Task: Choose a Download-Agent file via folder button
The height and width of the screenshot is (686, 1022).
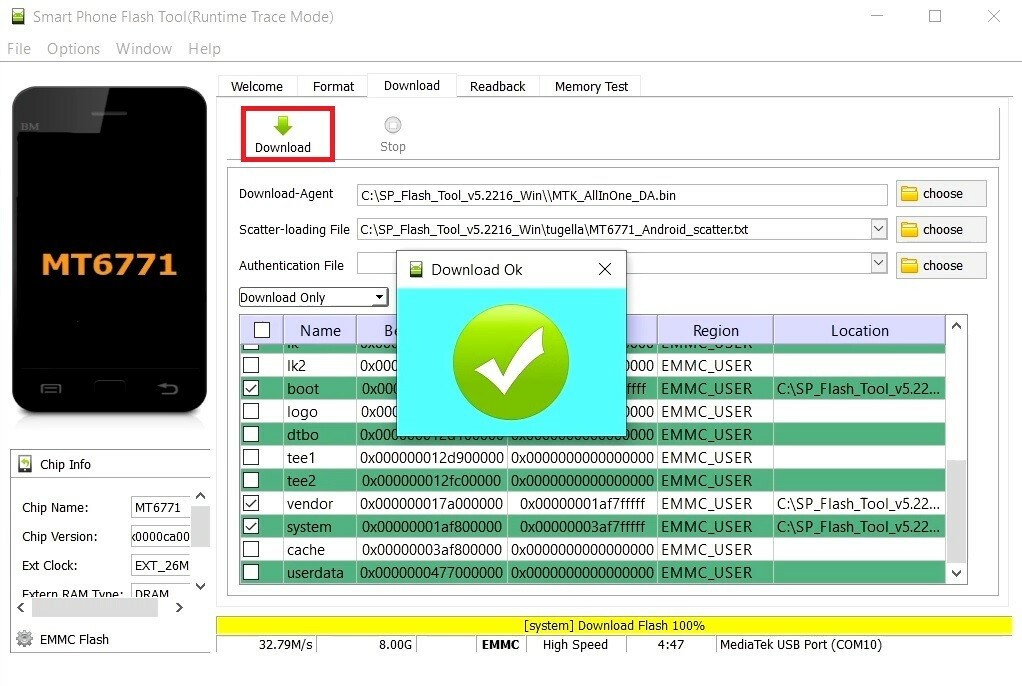Action: click(x=941, y=194)
